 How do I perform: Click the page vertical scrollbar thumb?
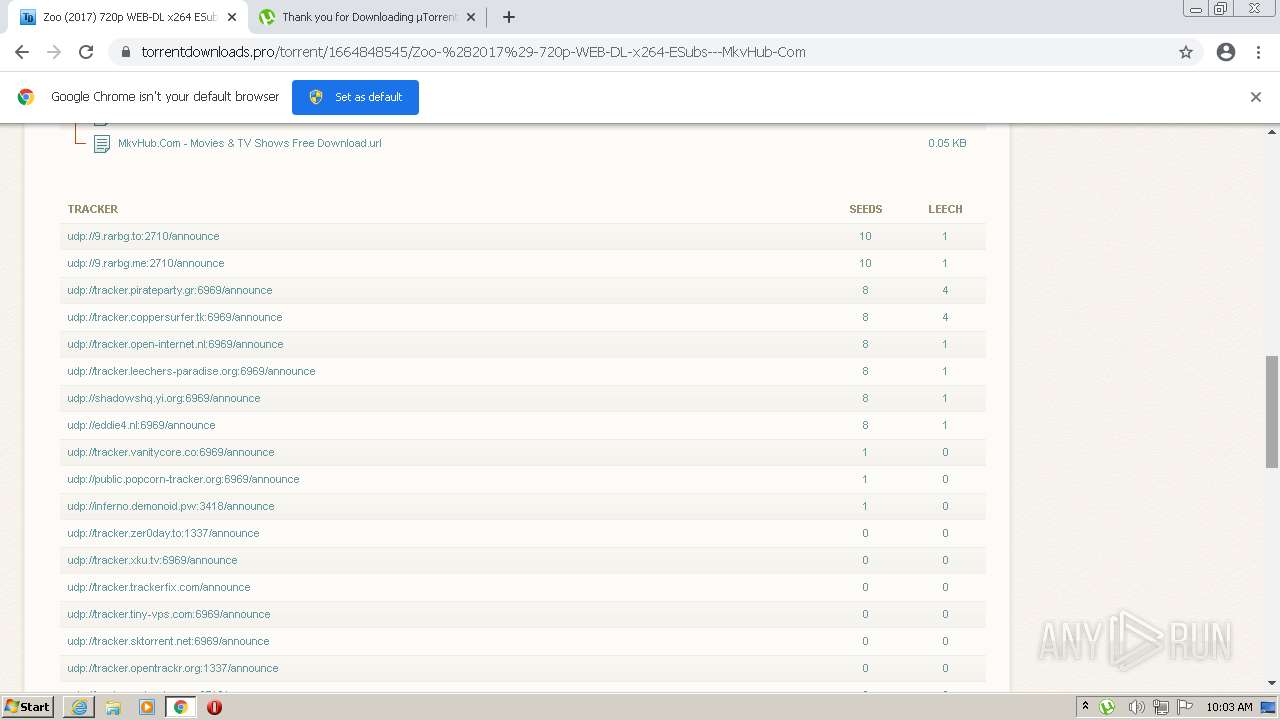click(1272, 411)
